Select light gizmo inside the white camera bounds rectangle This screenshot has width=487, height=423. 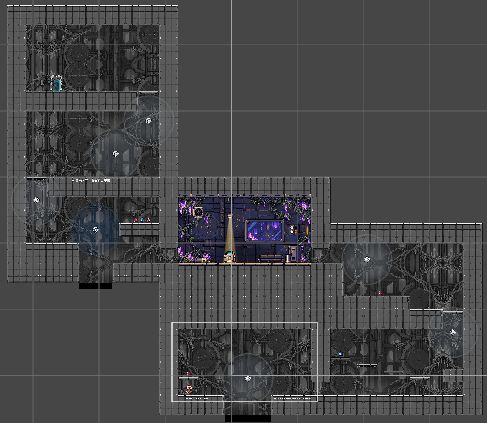[248, 378]
